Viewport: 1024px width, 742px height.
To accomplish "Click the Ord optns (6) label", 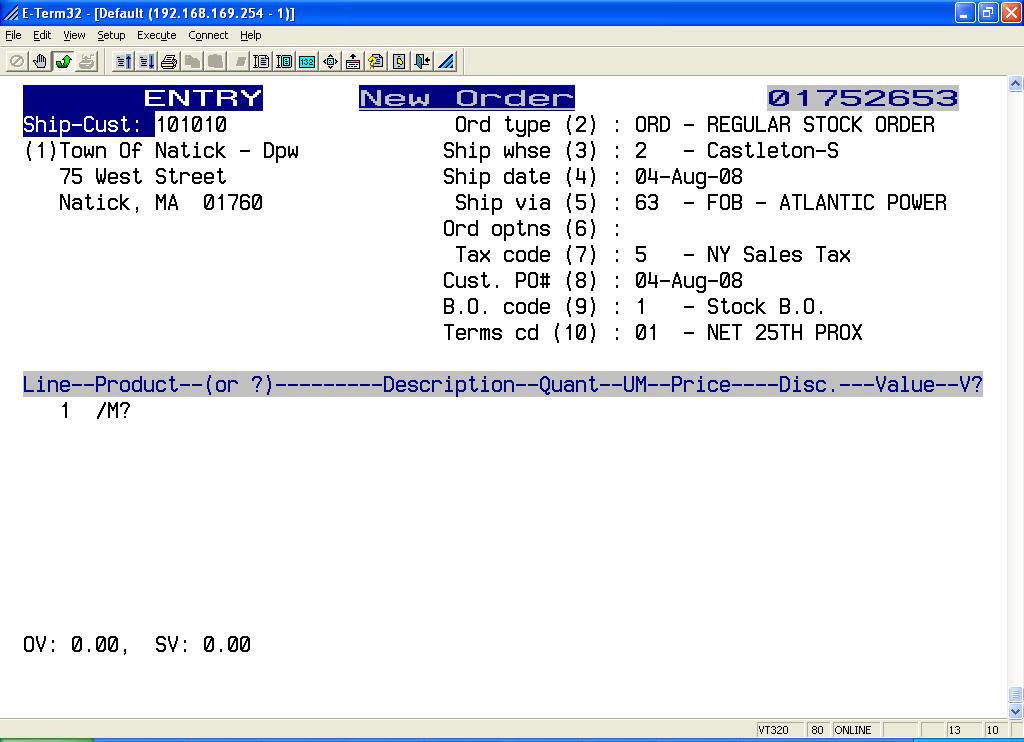I will coord(520,229).
